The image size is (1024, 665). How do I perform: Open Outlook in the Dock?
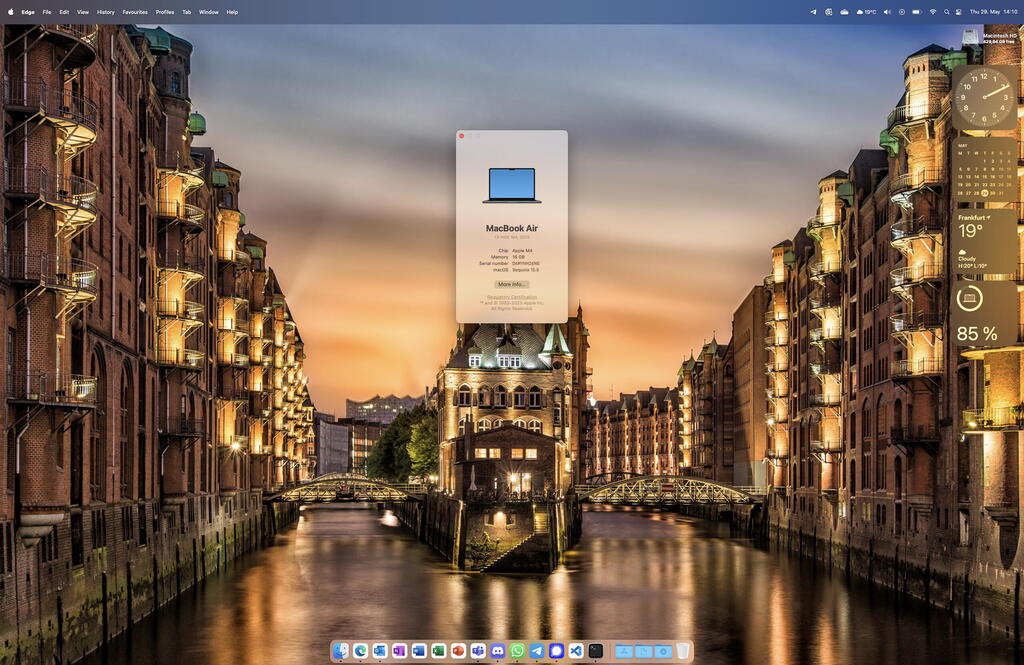pos(379,651)
